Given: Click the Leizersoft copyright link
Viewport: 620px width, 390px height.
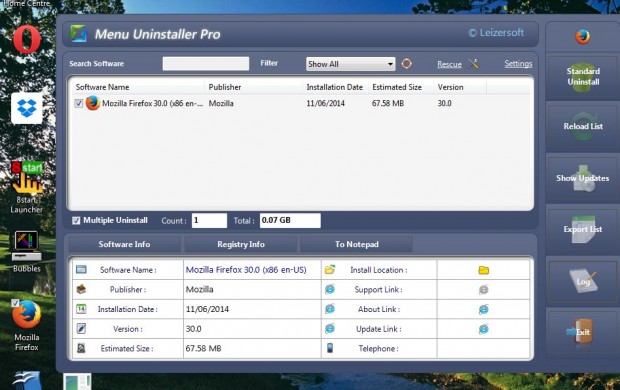Looking at the screenshot, I should coord(496,32).
